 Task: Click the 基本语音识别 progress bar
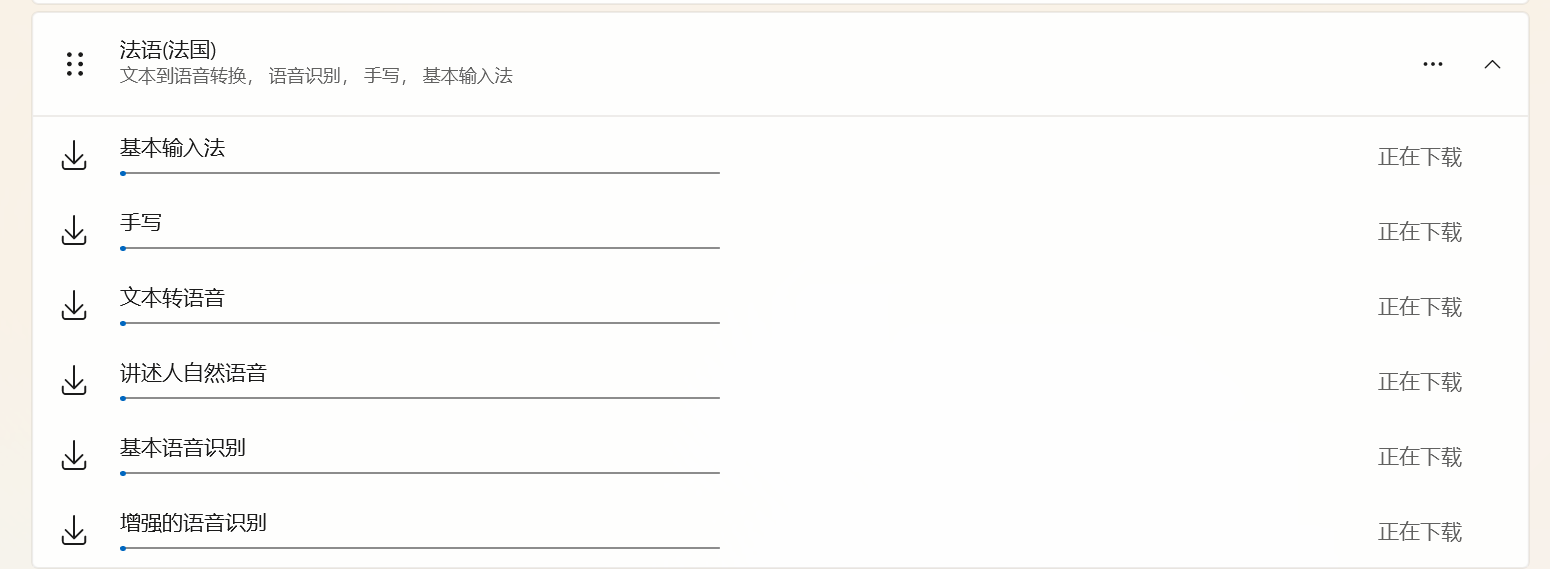click(420, 473)
